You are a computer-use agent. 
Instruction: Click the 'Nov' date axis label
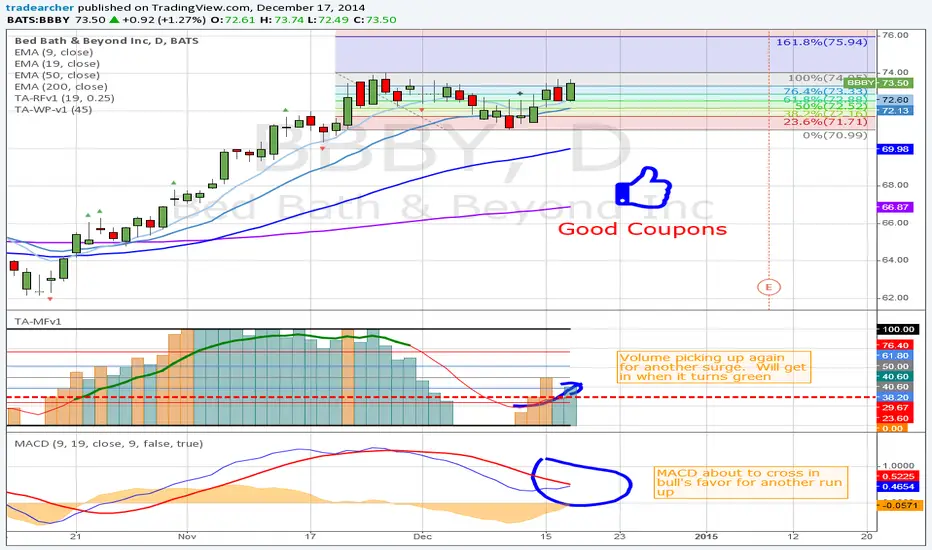pyautogui.click(x=187, y=536)
